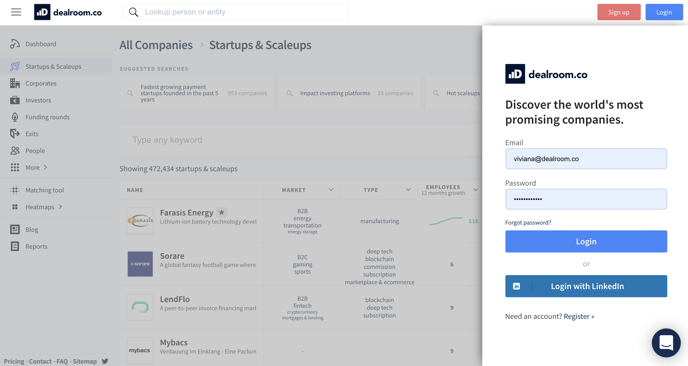This screenshot has height=366, width=688.
Task: Open the Sorare company name
Action: [x=172, y=256]
